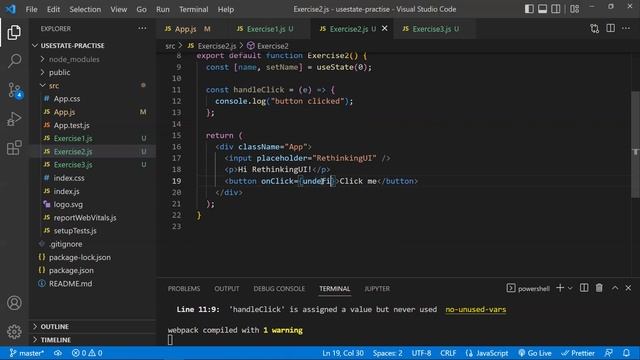Open the Manage settings gear
Screen dimensions: 640x360
tap(14, 331)
